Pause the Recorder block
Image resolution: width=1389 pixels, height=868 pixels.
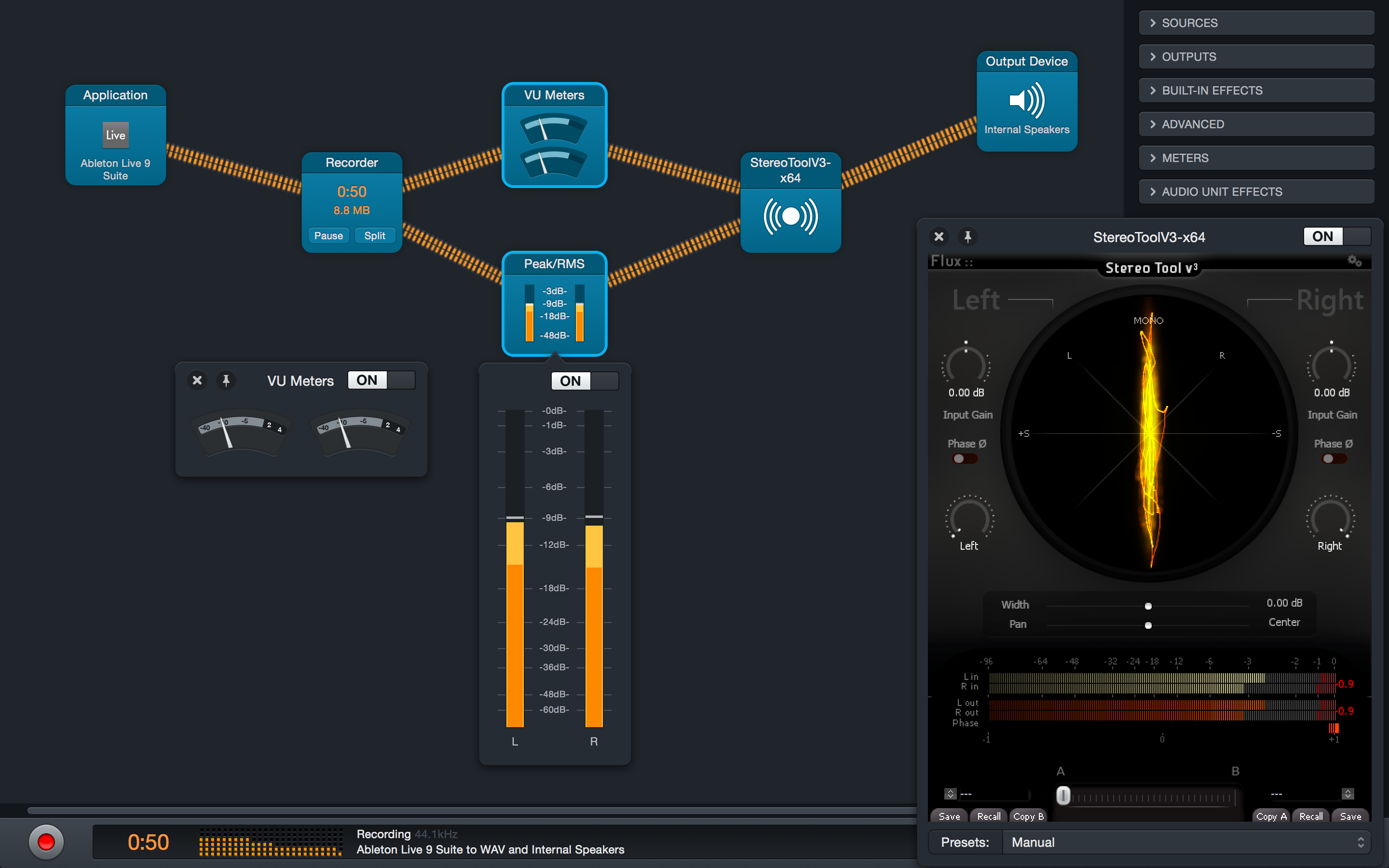(328, 235)
